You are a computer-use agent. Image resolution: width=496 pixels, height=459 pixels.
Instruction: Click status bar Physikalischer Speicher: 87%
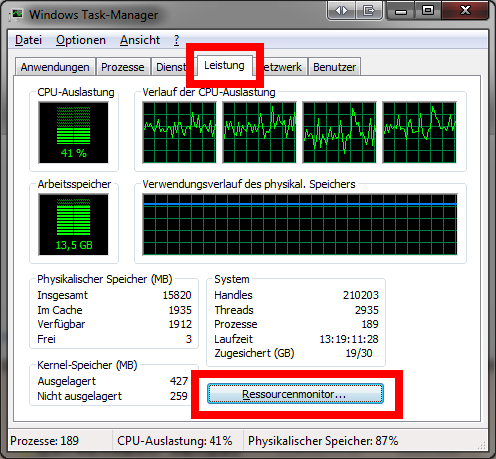[x=323, y=441]
